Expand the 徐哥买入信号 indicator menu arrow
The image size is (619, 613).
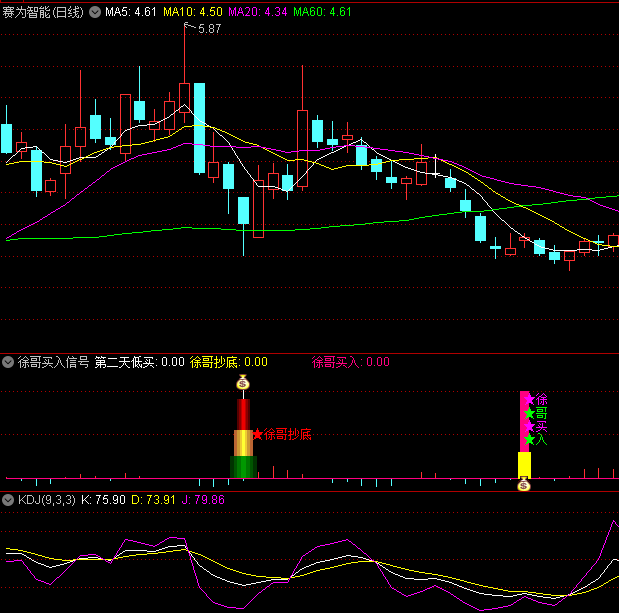[x=8, y=362]
